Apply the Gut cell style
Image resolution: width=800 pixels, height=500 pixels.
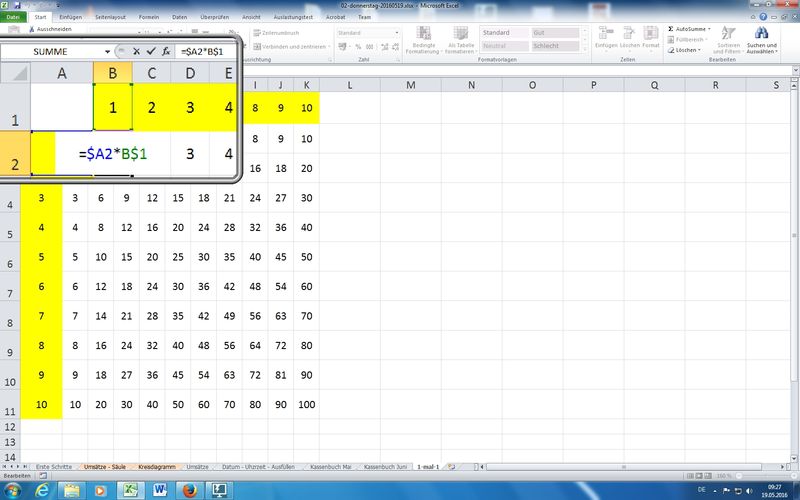pos(555,33)
